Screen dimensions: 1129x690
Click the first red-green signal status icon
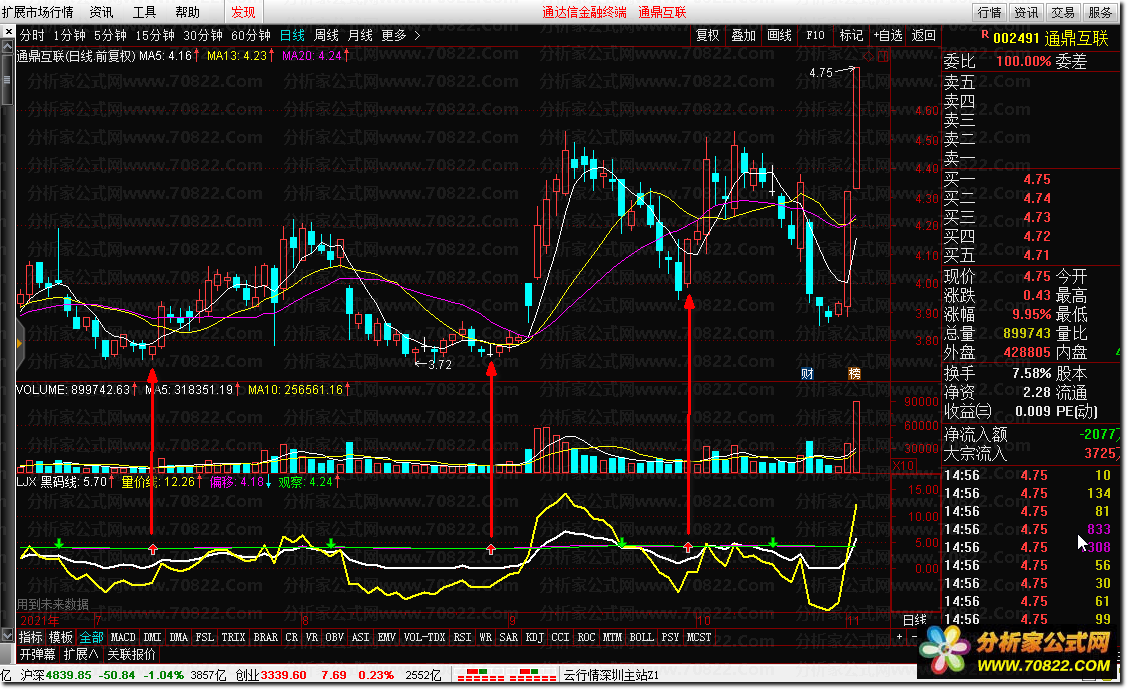click(480, 676)
